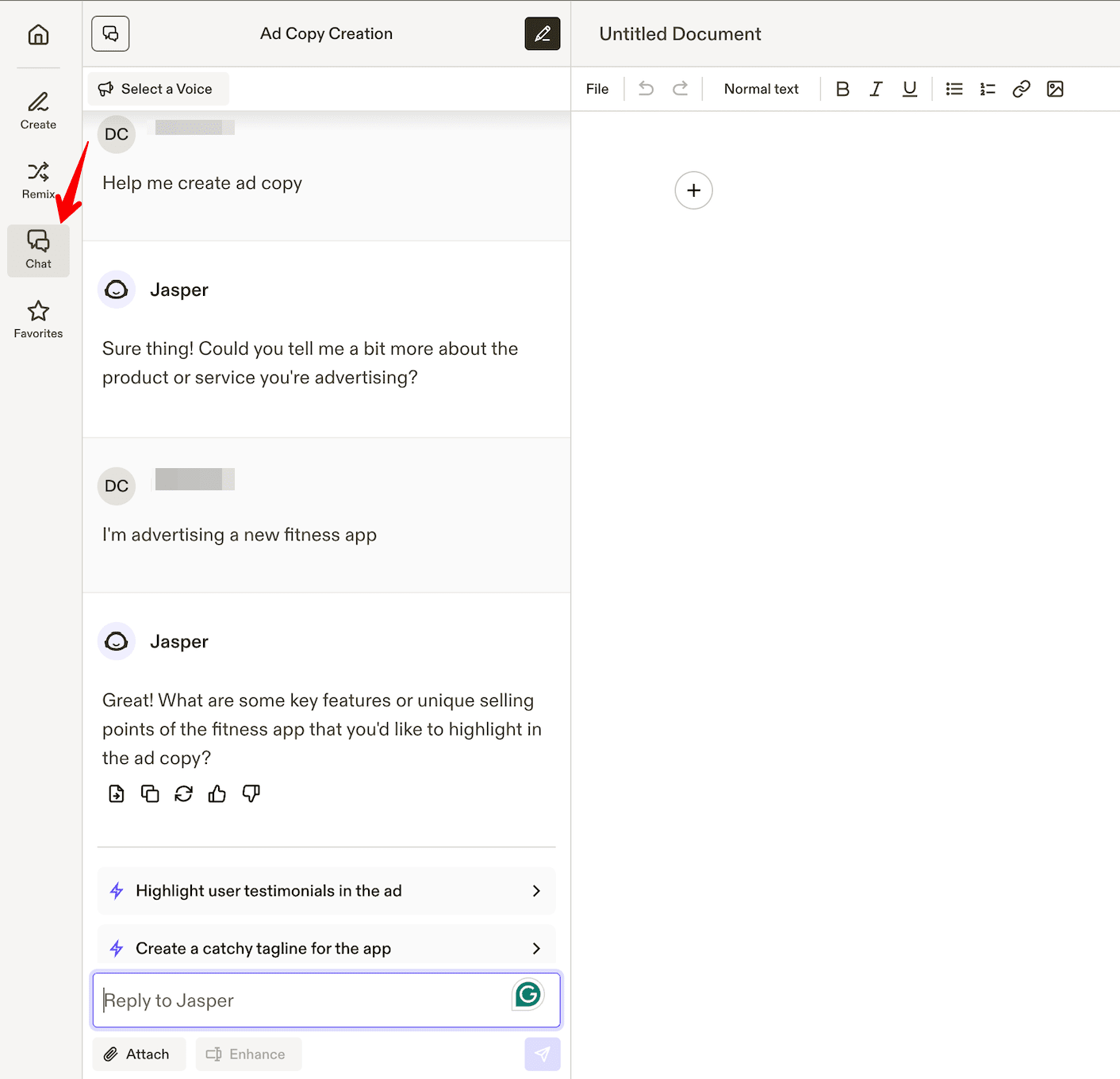
Task: Insert an image into the document
Action: pyautogui.click(x=1055, y=89)
